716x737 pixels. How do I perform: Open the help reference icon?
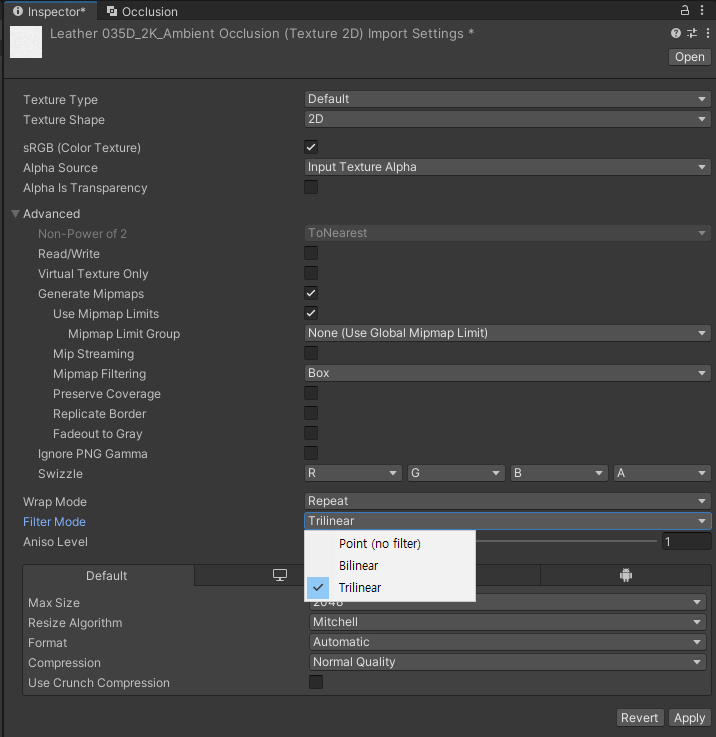click(676, 33)
